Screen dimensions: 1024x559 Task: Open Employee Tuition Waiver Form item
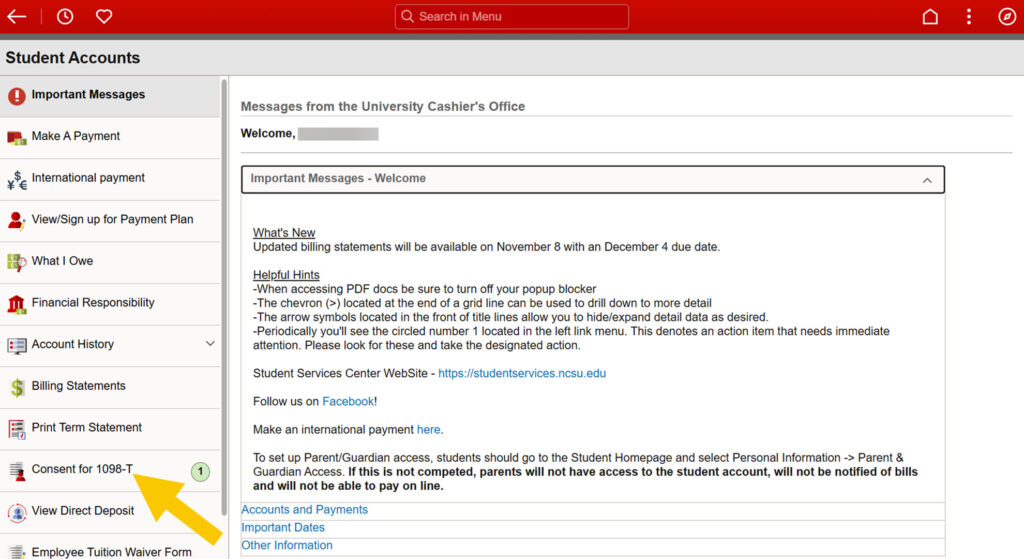point(110,549)
